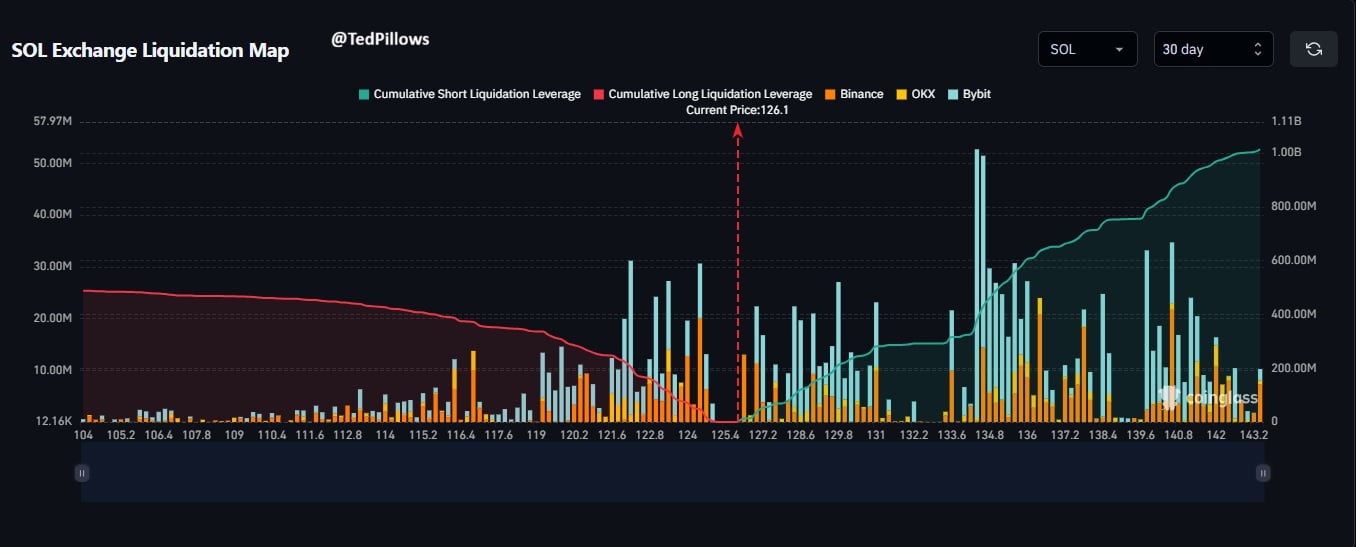The height and width of the screenshot is (547, 1356).
Task: Open the SOL coin dropdown
Action: [x=1087, y=49]
